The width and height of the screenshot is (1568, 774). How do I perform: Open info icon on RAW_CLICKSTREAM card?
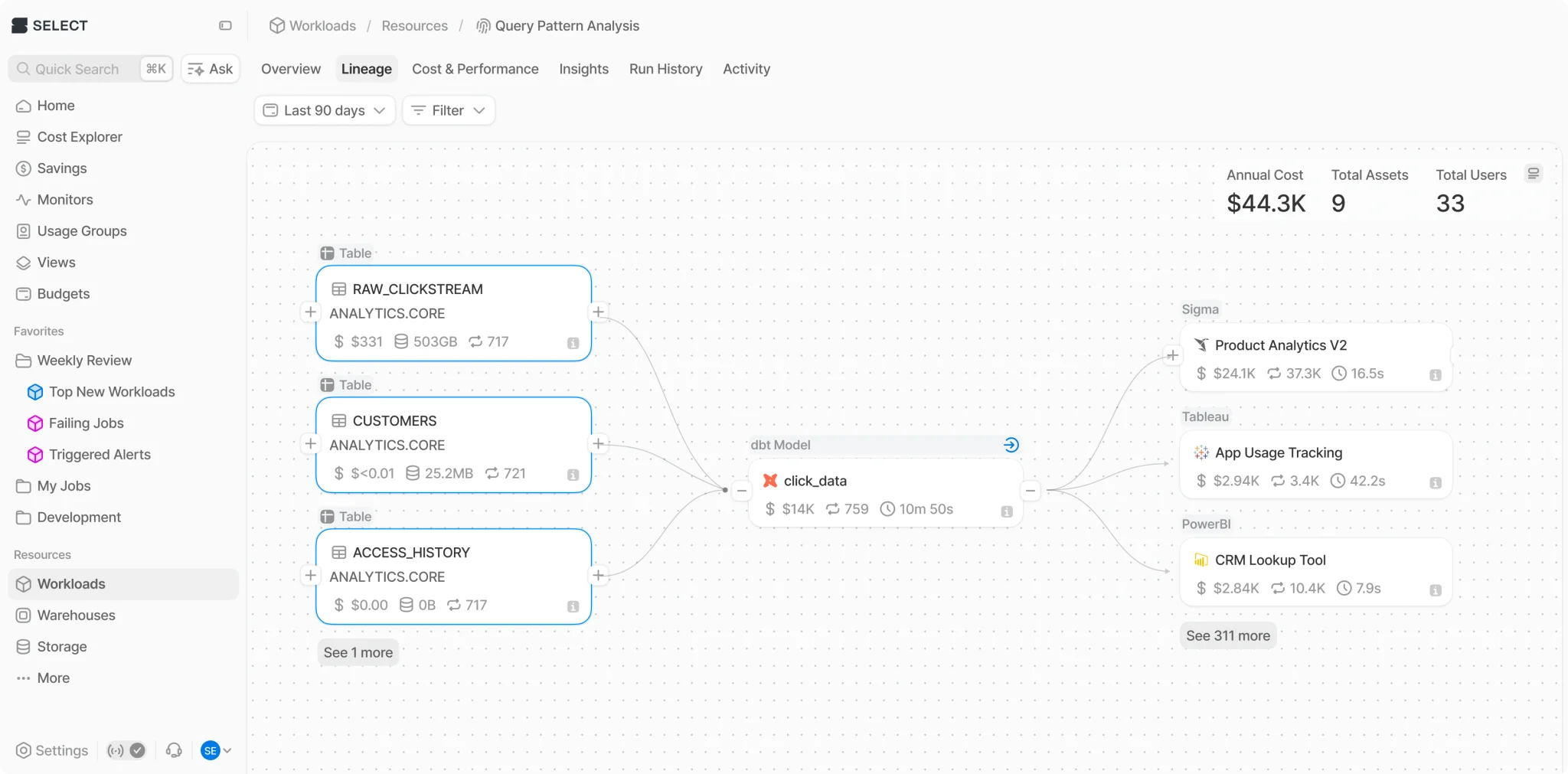tap(573, 343)
